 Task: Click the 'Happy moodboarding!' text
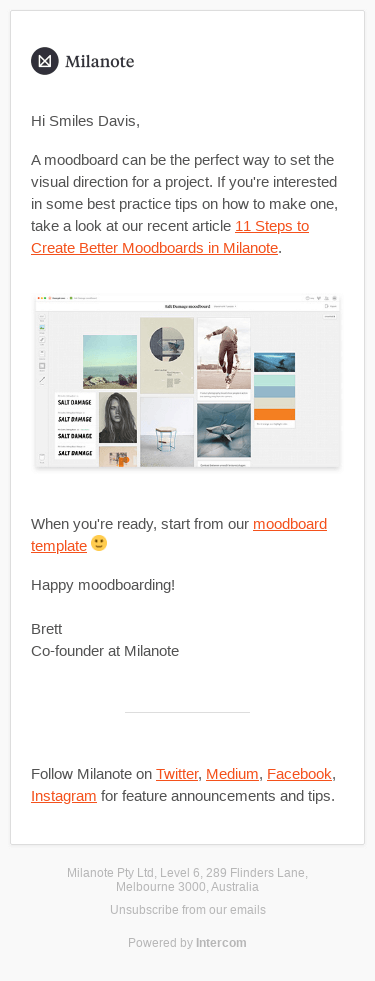click(103, 585)
